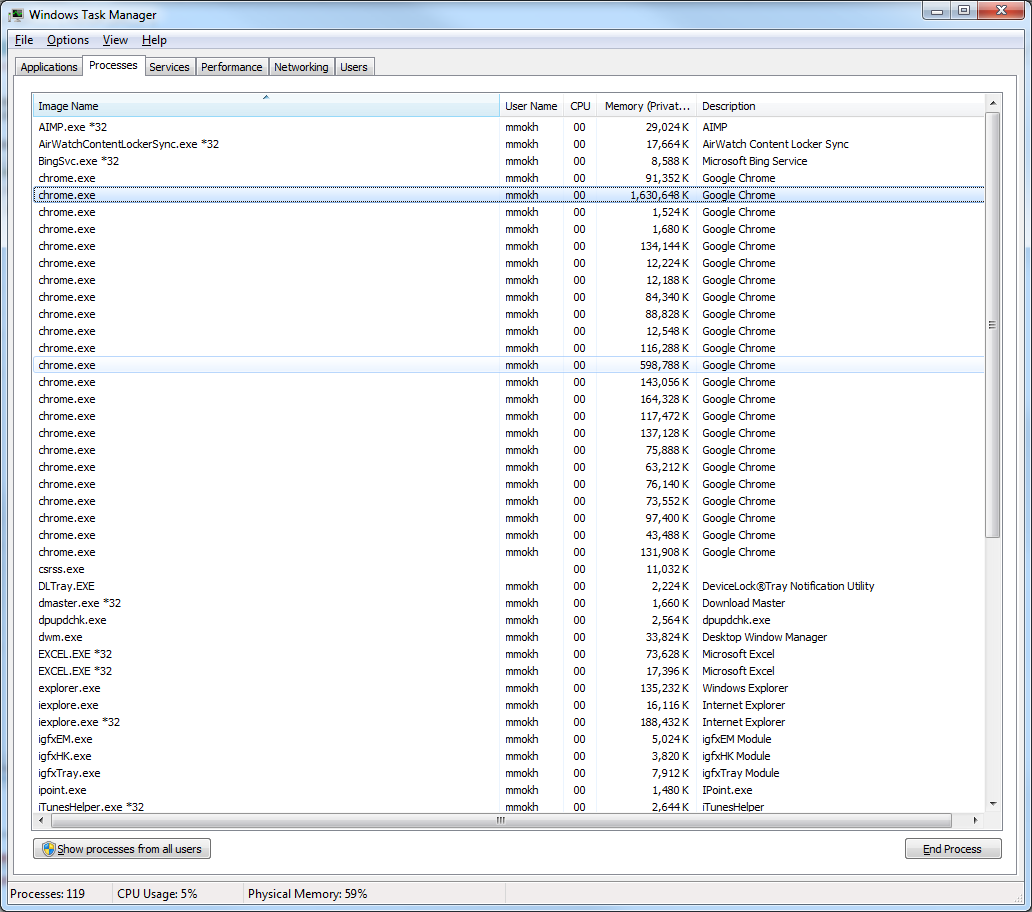Click the vertical scrollbar up arrow
Viewport: 1032px width, 912px height.
tap(993, 103)
